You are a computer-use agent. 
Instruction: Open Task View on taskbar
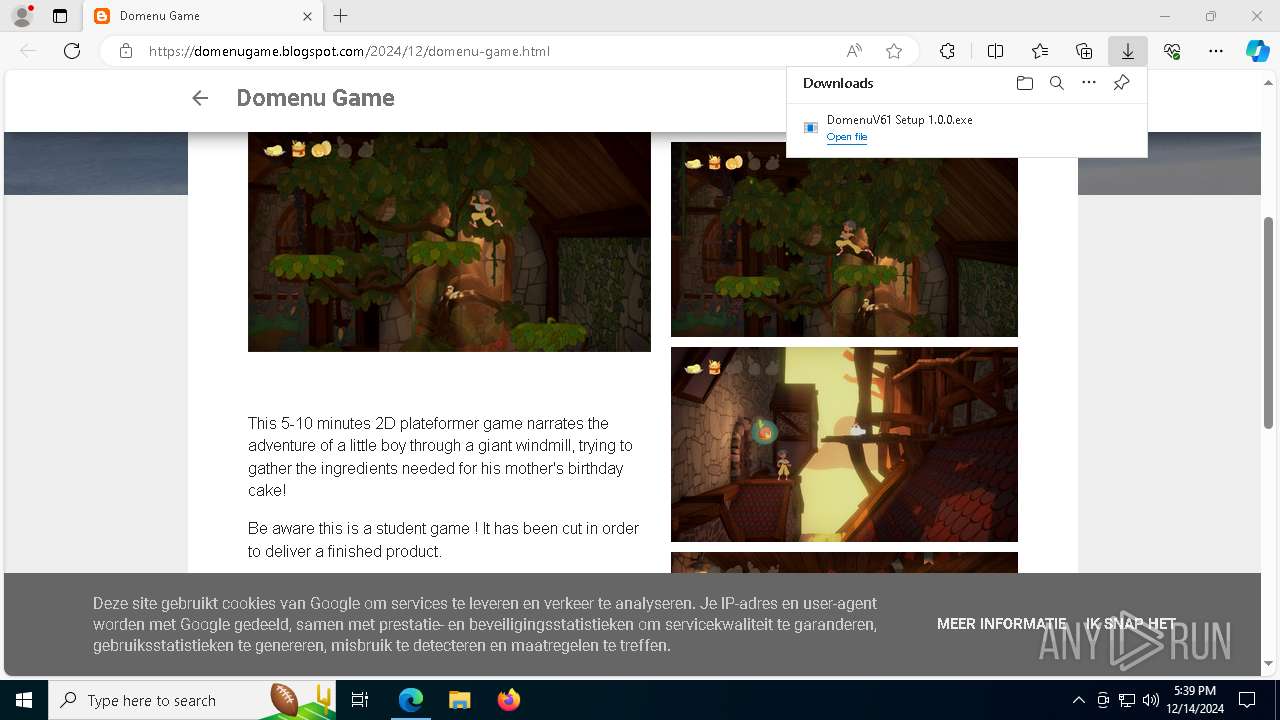(361, 700)
